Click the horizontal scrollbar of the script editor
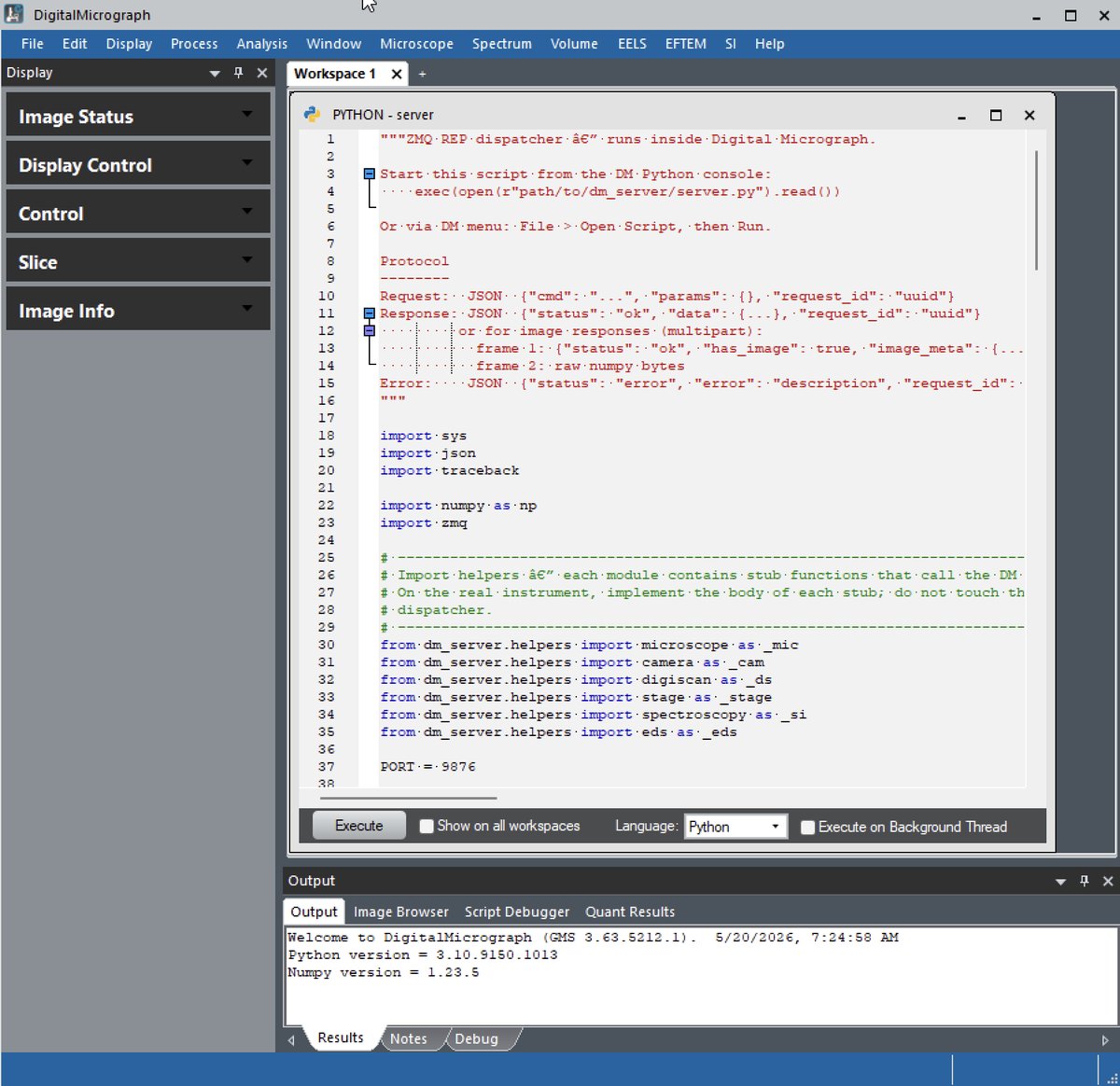The height and width of the screenshot is (1086, 1120). (x=408, y=798)
